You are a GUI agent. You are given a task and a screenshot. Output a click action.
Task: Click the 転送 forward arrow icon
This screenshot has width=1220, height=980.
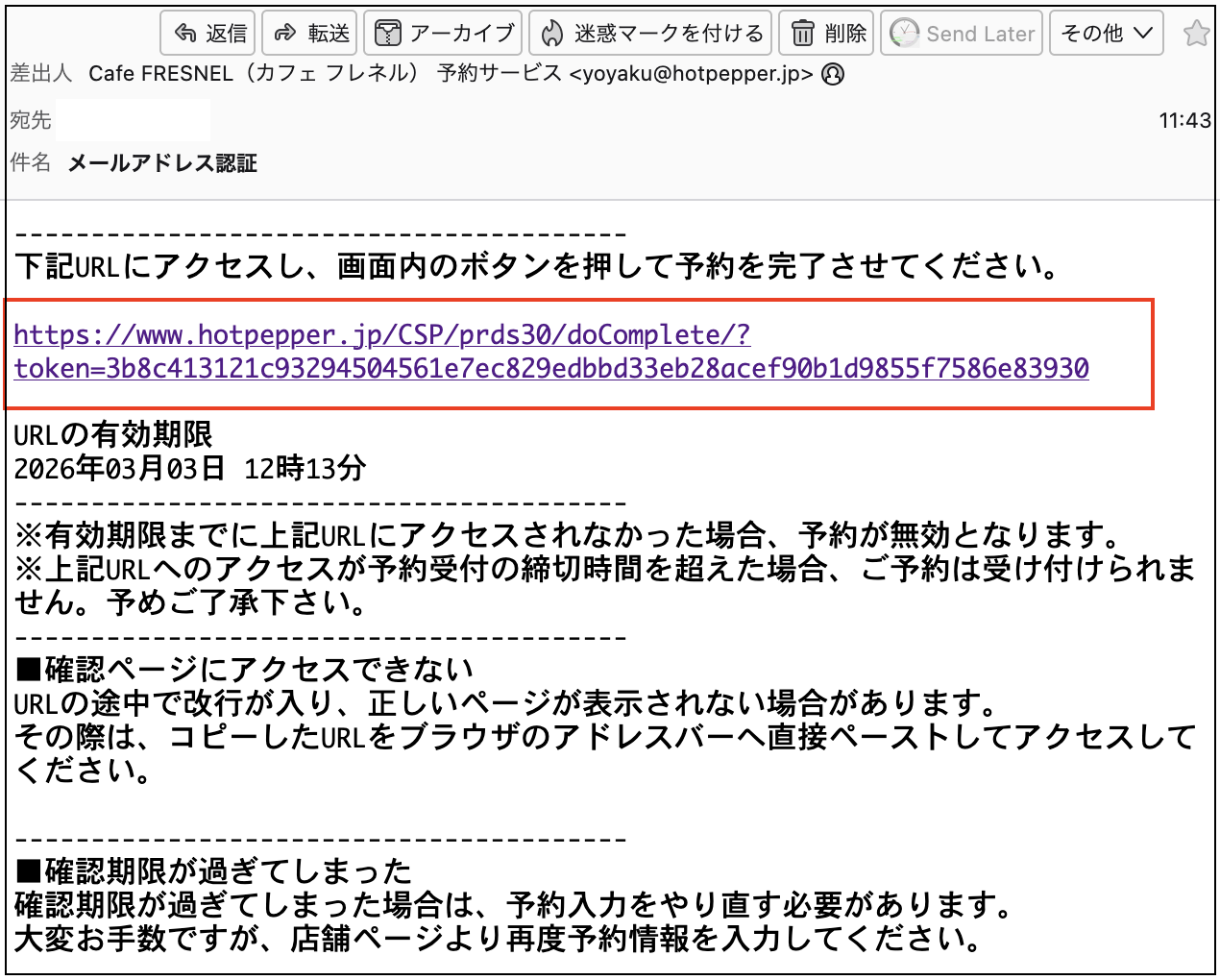[x=285, y=34]
